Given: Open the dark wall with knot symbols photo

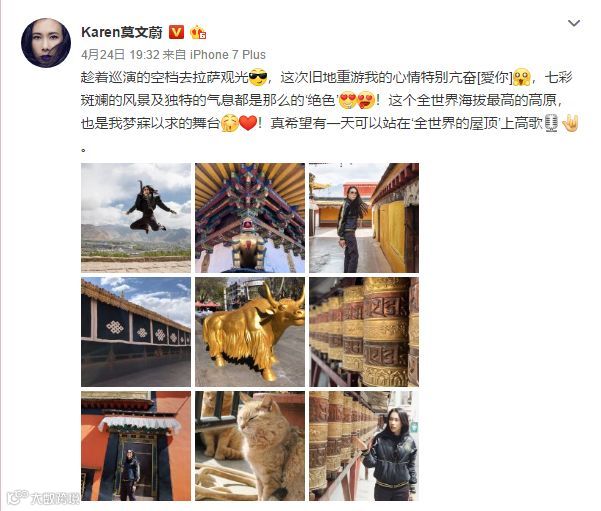Looking at the screenshot, I should pos(136,332).
